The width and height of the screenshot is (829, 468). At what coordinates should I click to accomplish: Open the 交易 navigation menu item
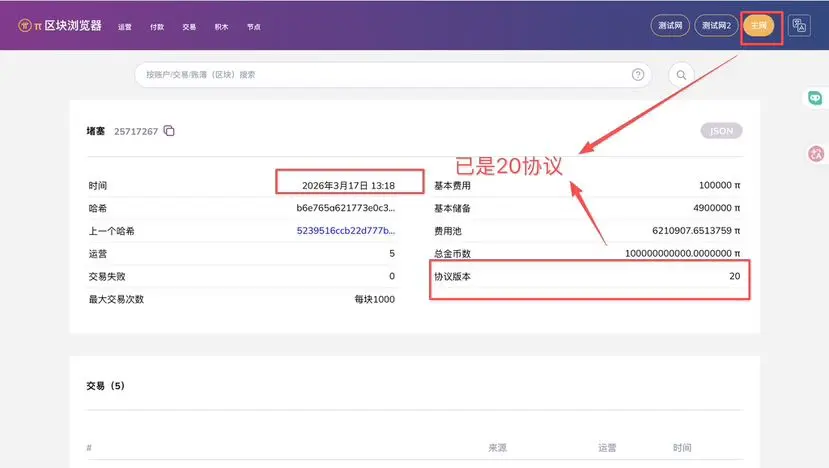tap(189, 27)
